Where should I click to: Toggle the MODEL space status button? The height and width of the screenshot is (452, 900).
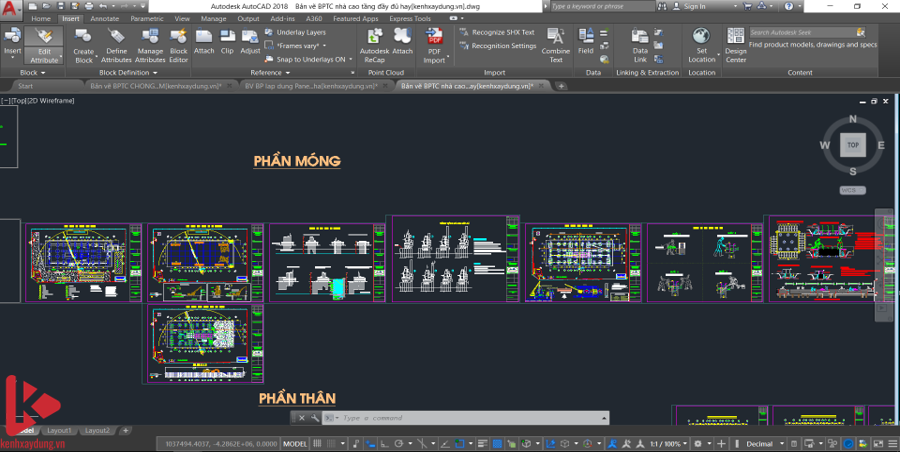coord(295,443)
